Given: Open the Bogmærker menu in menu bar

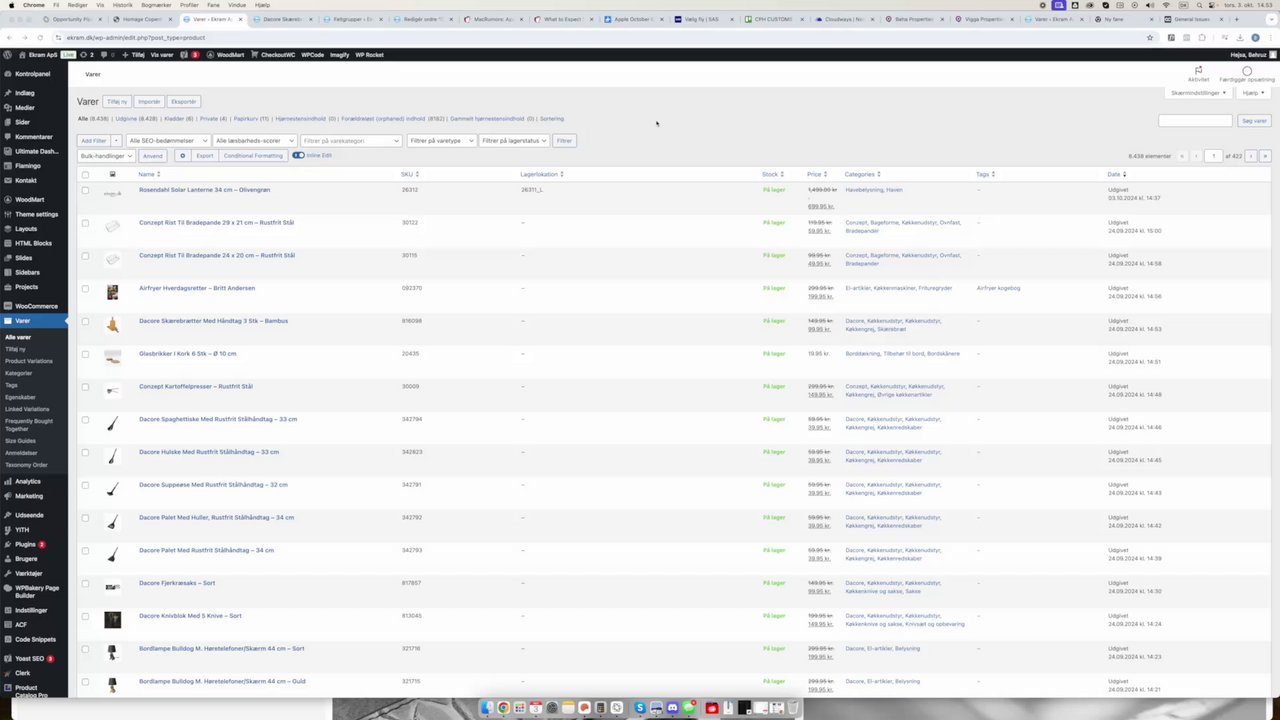Looking at the screenshot, I should click(x=156, y=5).
